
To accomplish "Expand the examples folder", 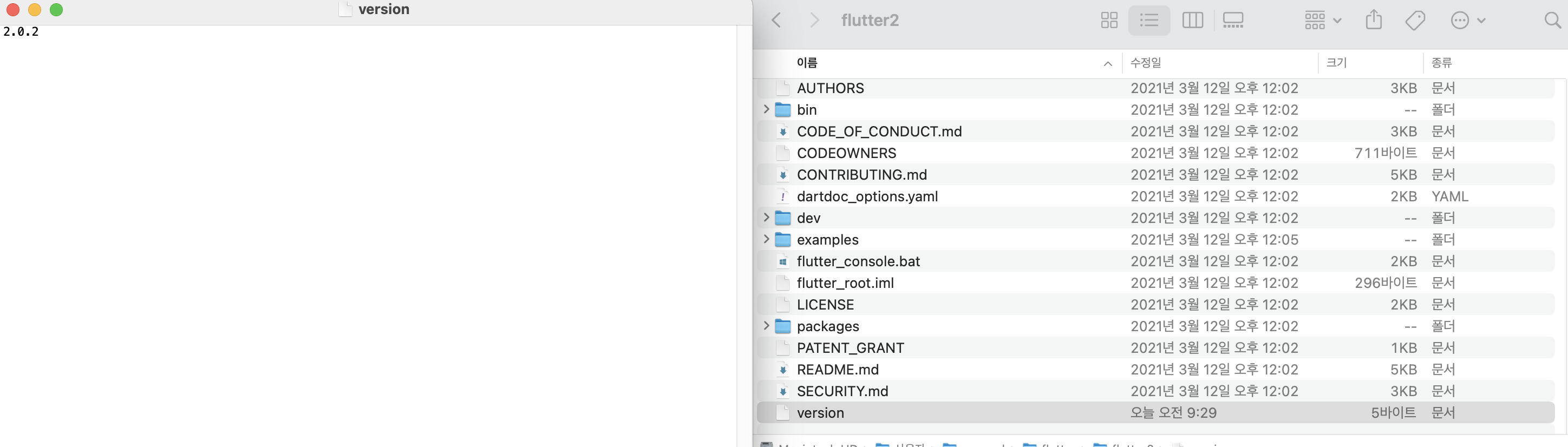I will 766,240.
